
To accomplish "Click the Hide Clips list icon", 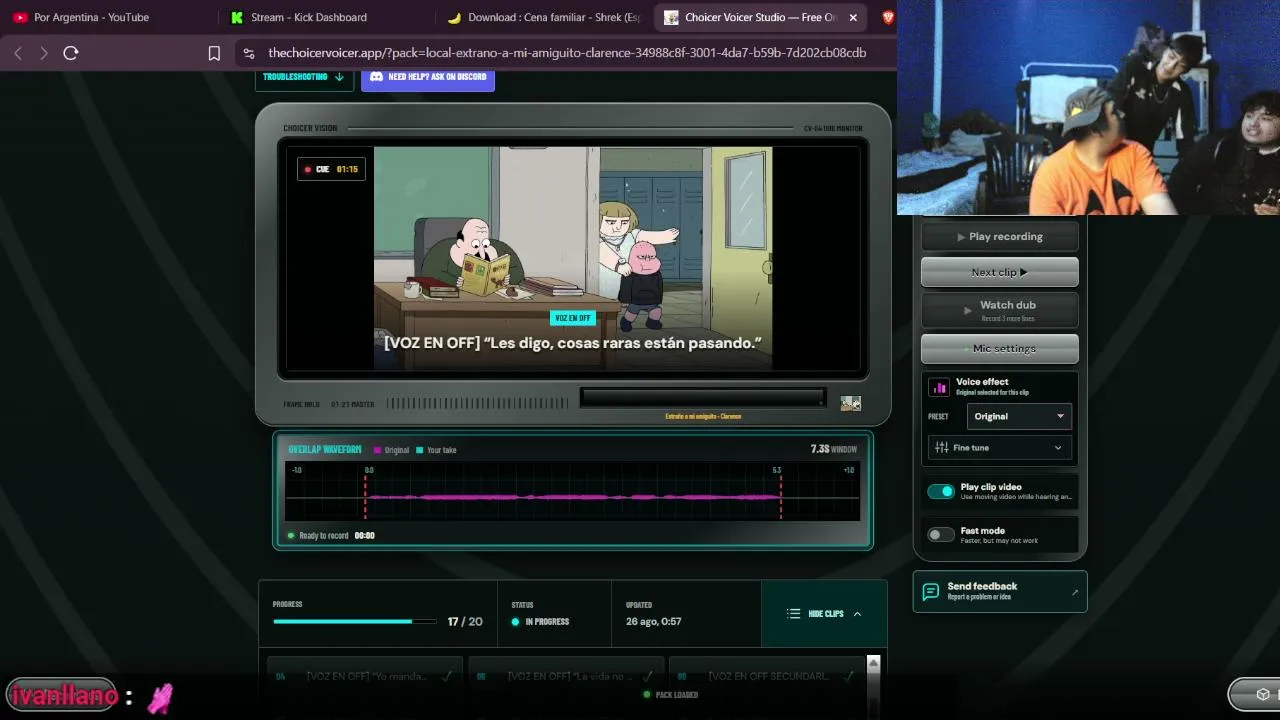I will pos(794,614).
